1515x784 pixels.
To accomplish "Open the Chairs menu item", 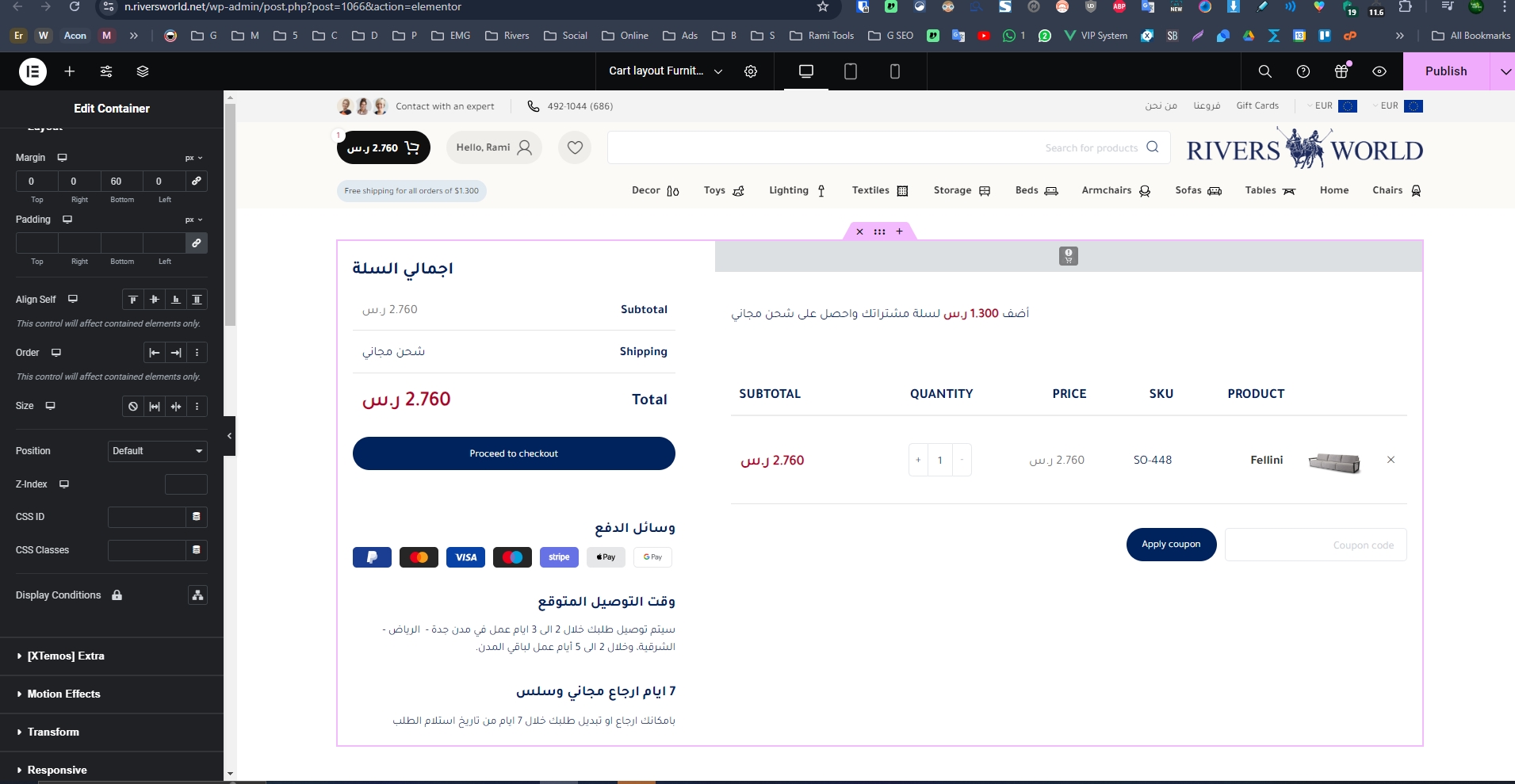I will click(1396, 190).
